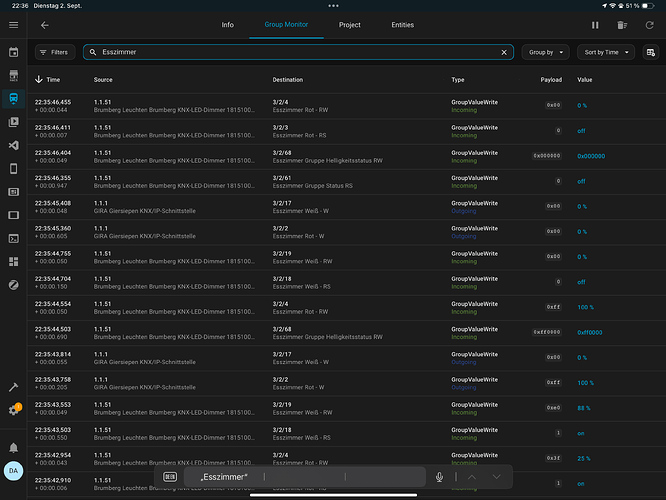The height and width of the screenshot is (500, 666).
Task: Select the telegram row at 22:35:44,755
Action: (x=346, y=257)
